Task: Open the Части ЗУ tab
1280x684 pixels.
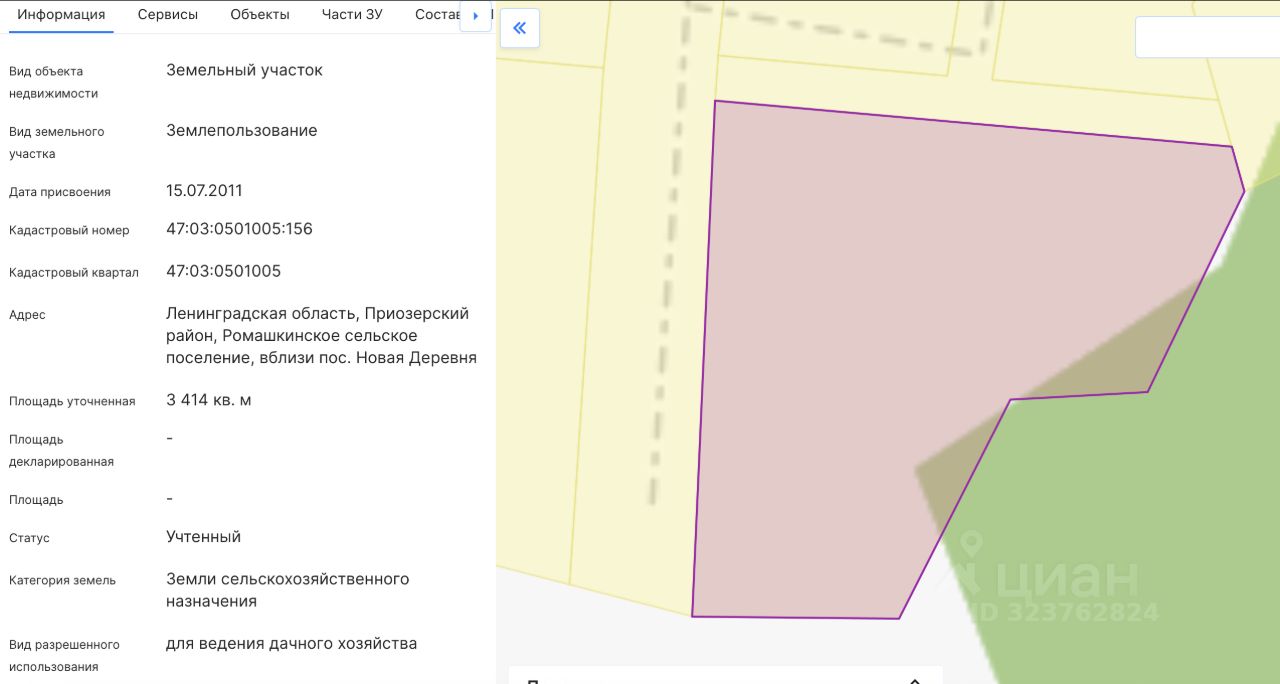Action: (352, 15)
